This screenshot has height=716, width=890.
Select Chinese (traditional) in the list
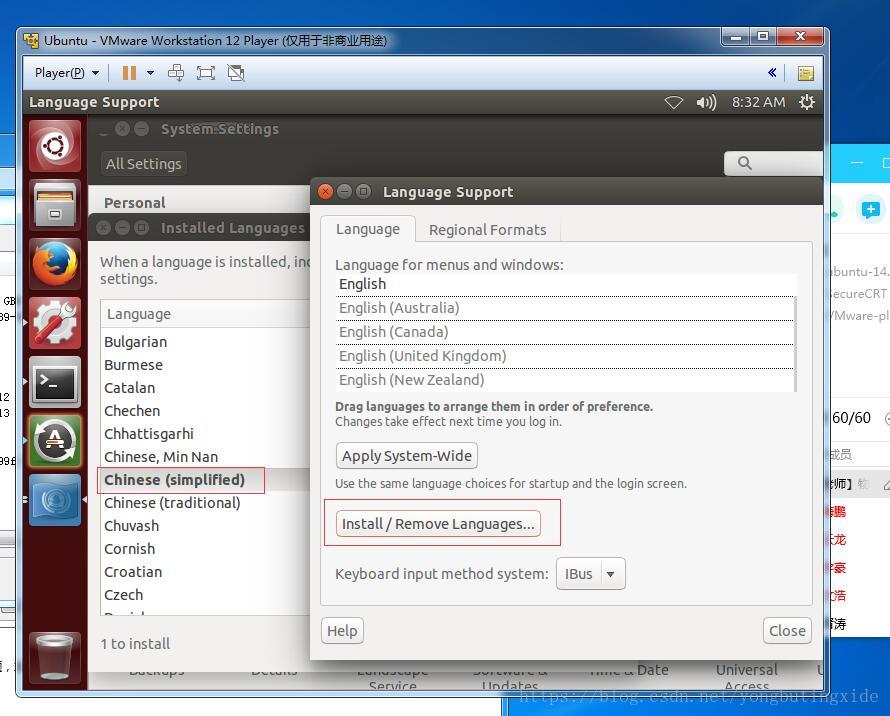(x=205, y=503)
